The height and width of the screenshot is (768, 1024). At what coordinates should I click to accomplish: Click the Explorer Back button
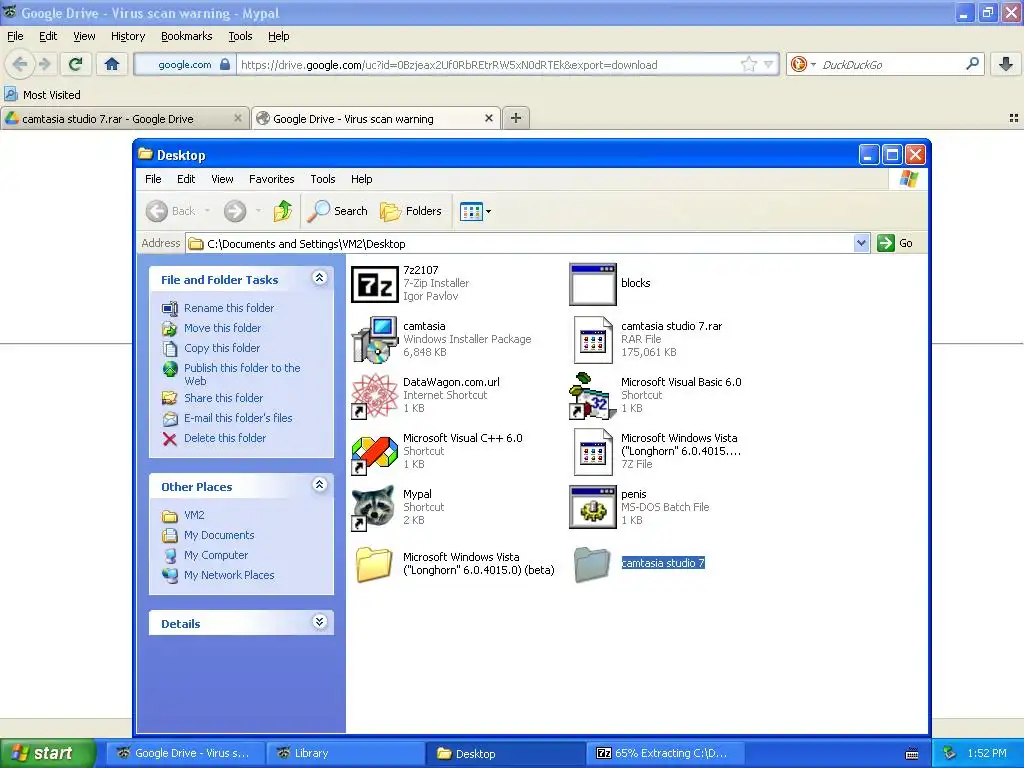170,211
